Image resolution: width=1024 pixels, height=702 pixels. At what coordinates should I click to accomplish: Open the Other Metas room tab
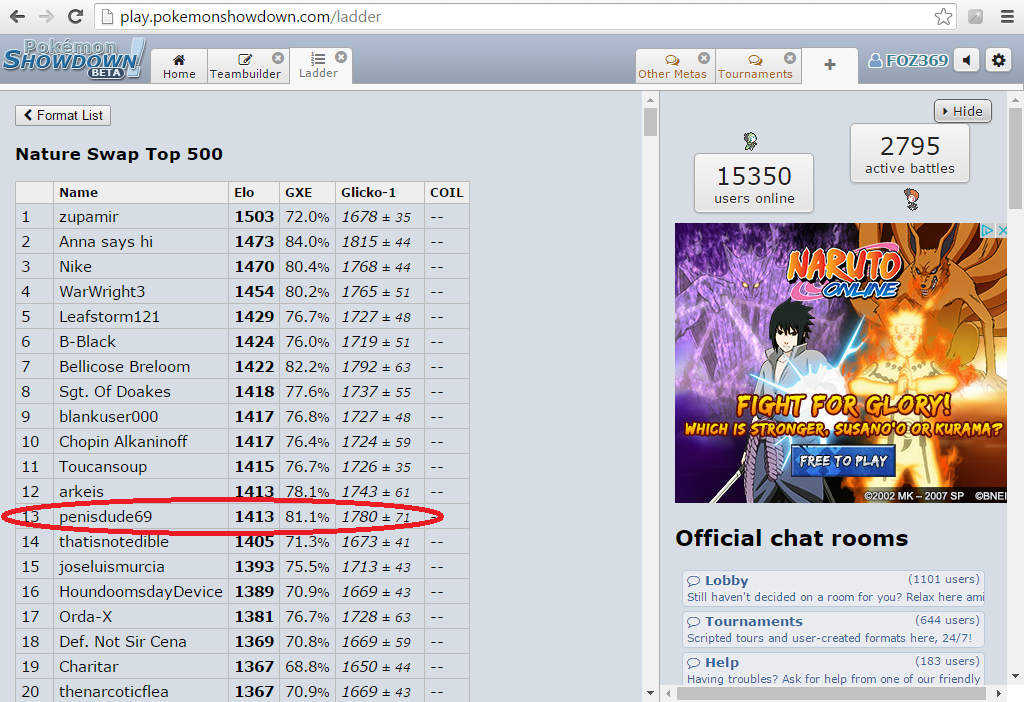tap(673, 66)
